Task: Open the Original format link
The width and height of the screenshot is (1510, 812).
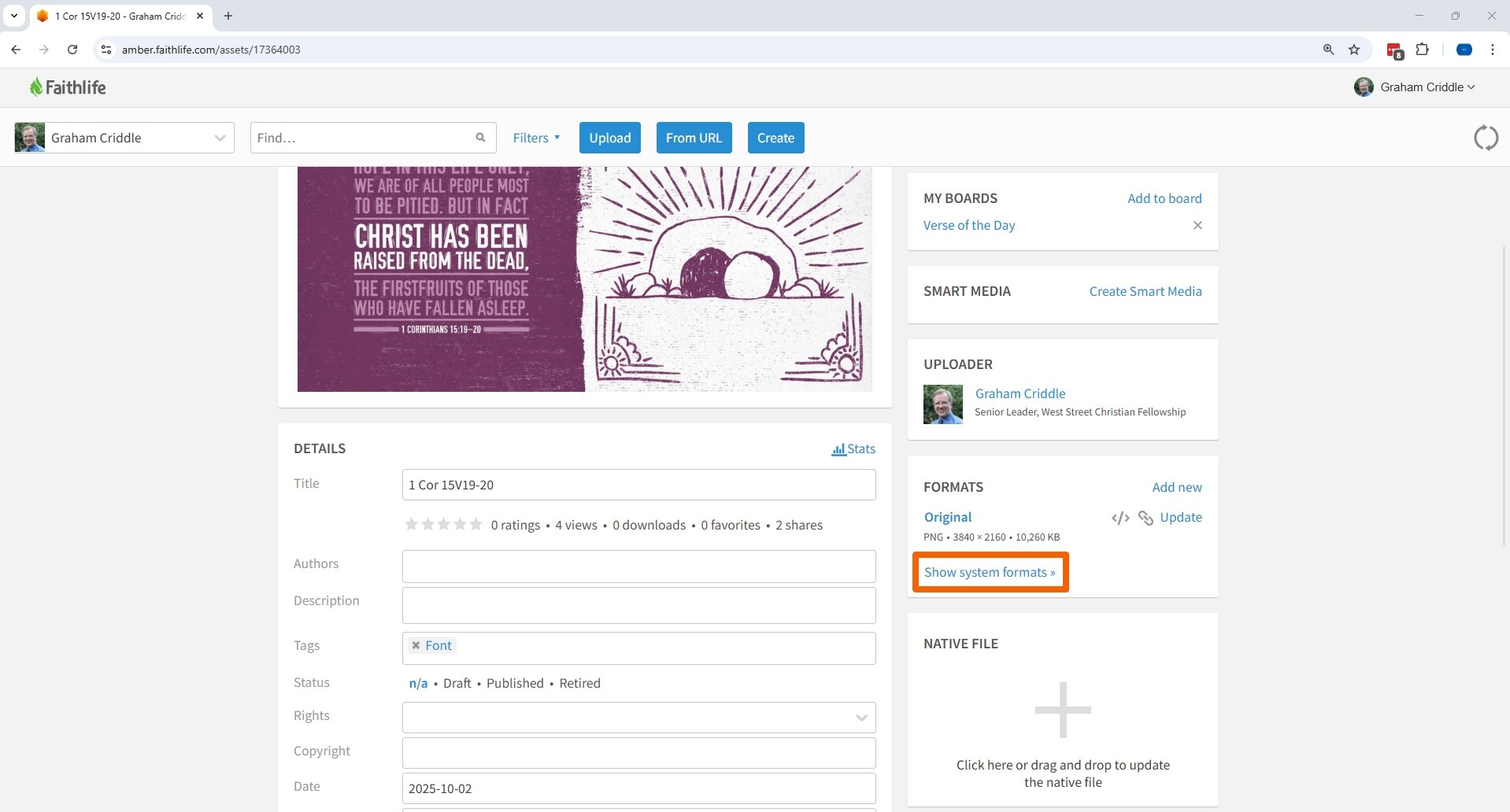Action: click(948, 517)
